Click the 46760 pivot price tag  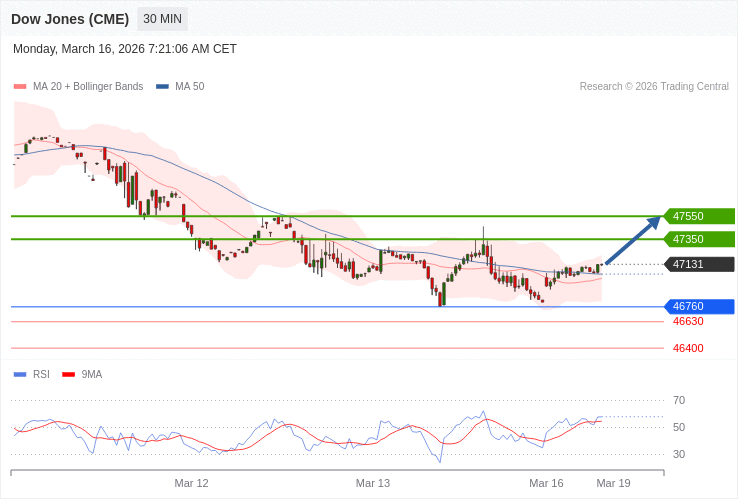point(699,306)
